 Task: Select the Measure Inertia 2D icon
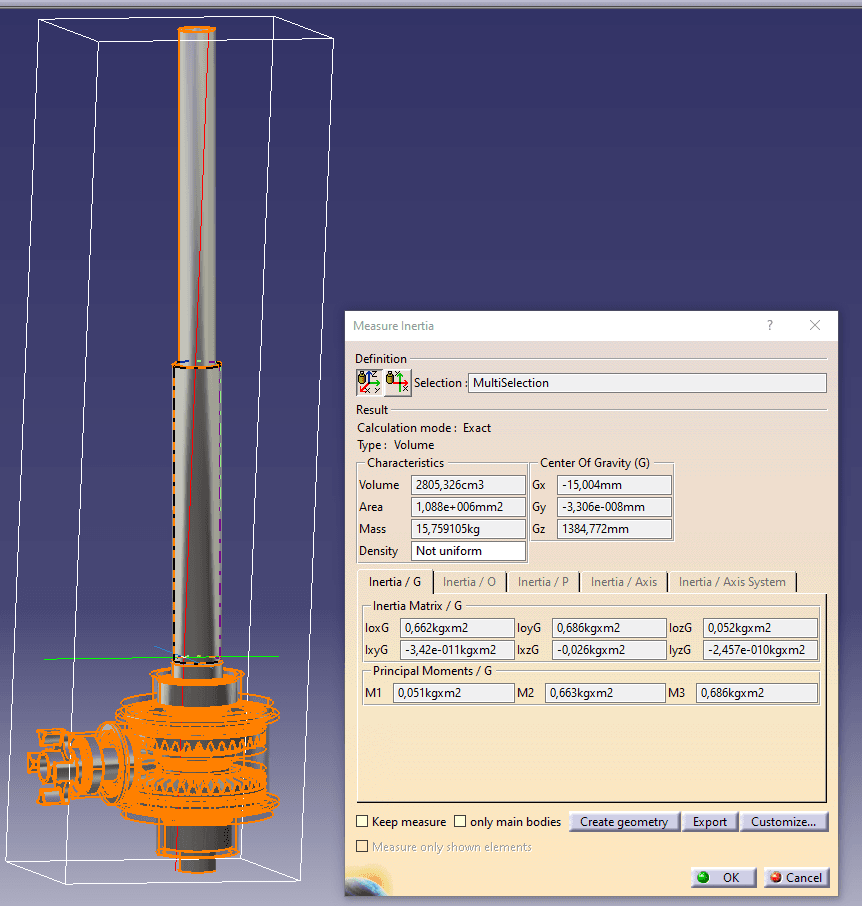click(397, 382)
